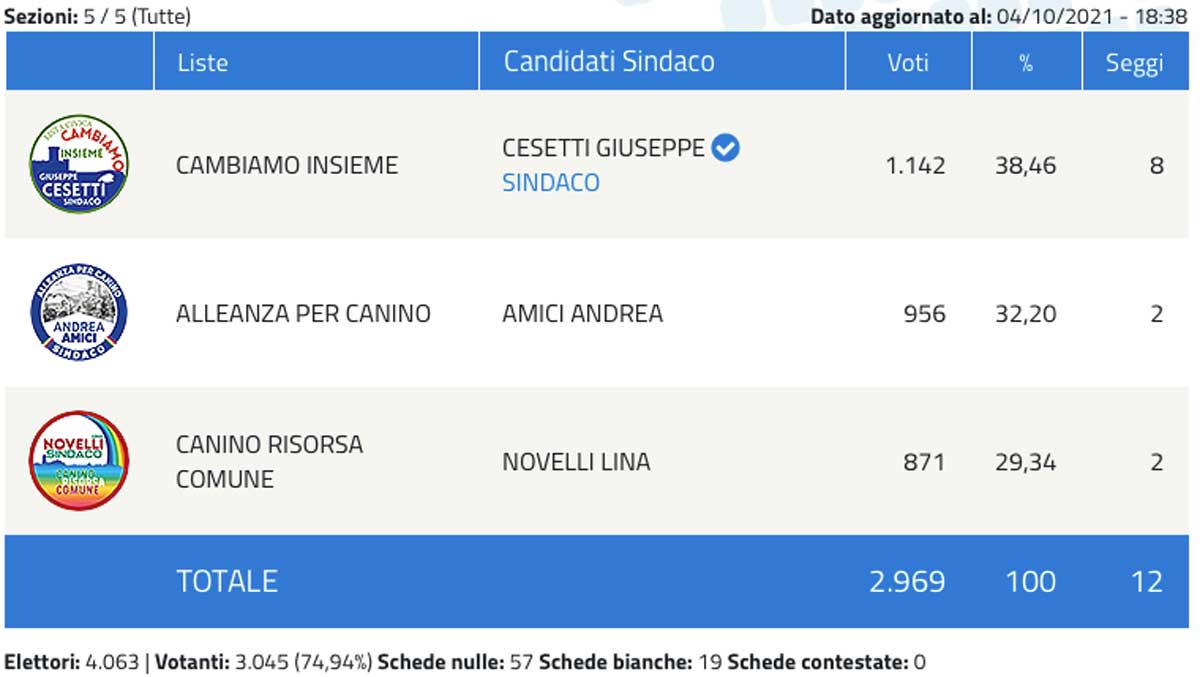Click candidate name Amici Andrea
This screenshot has height=677, width=1200.
tap(582, 314)
